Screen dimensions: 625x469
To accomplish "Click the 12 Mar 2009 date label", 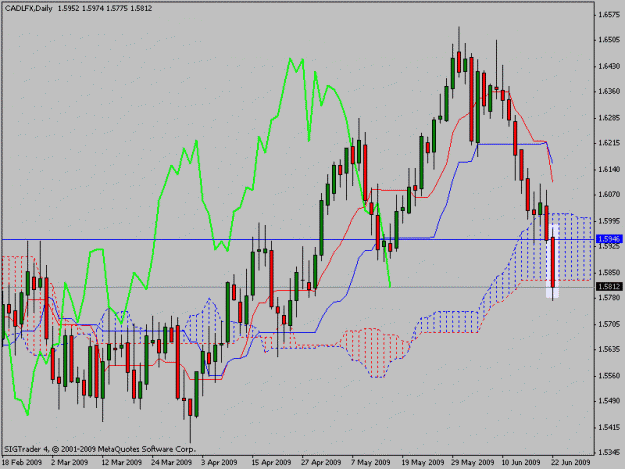I will coord(122,462).
